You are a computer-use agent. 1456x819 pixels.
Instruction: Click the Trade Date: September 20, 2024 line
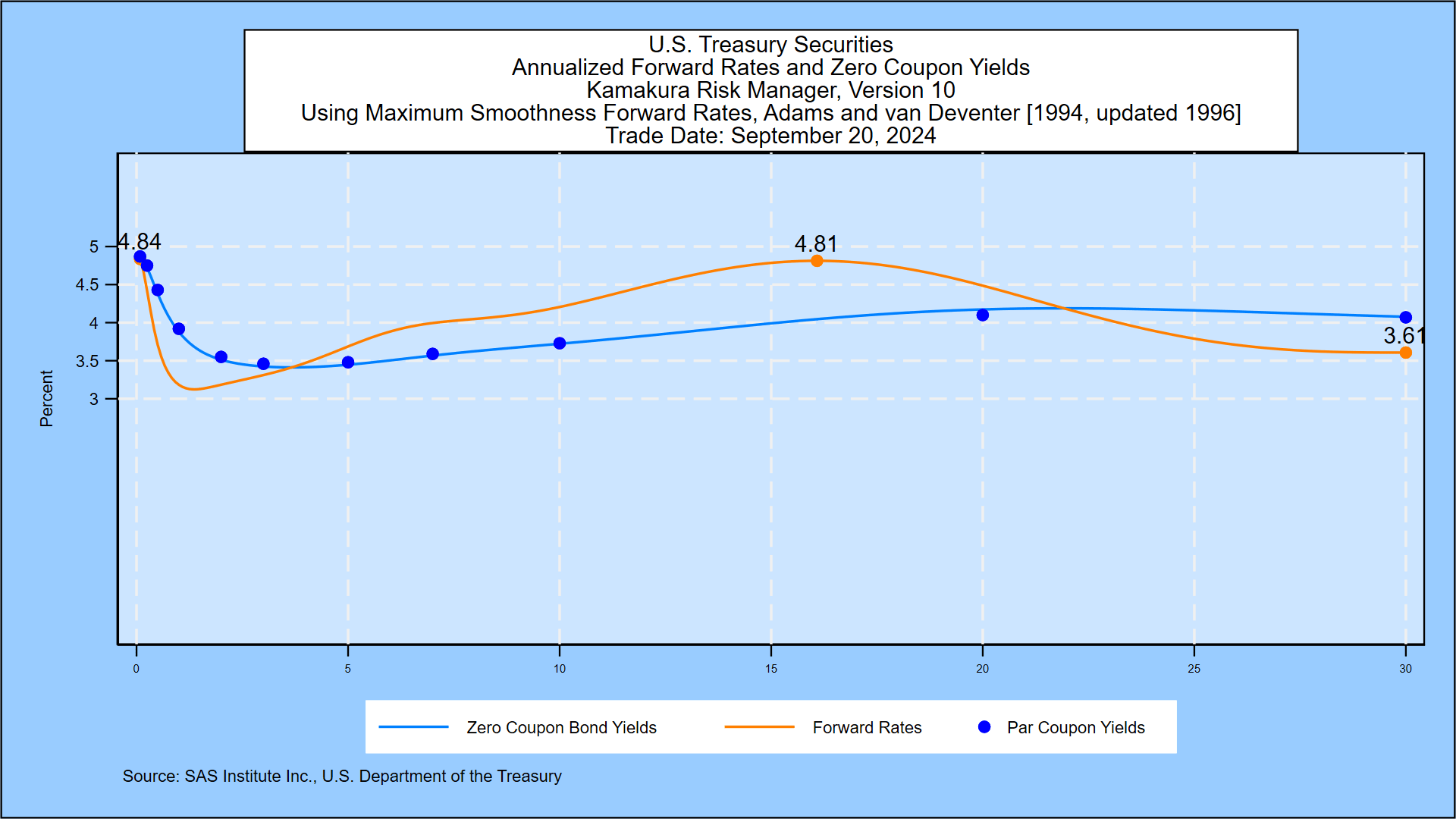click(x=770, y=136)
